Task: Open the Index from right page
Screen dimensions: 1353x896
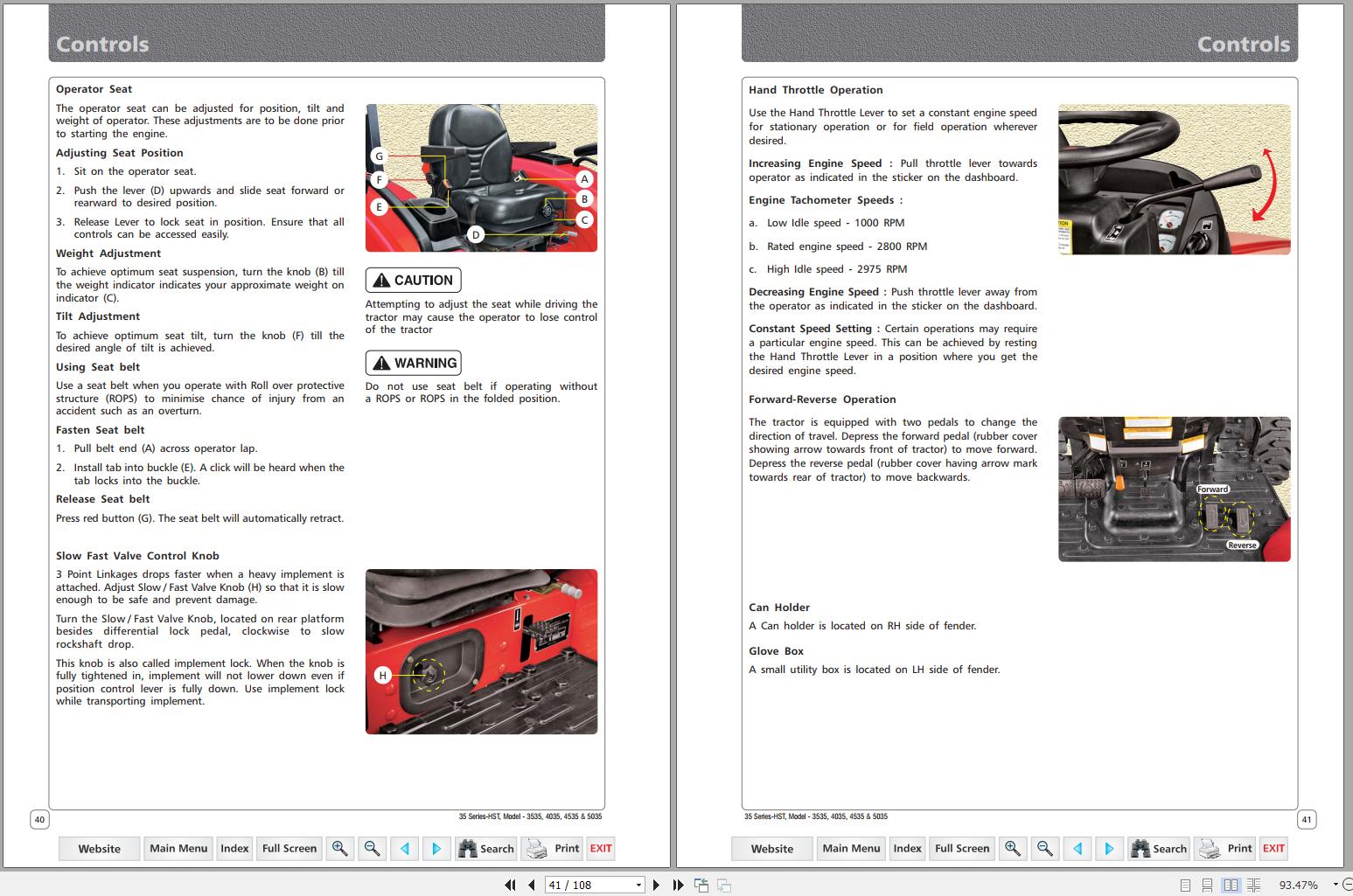Action: click(907, 848)
